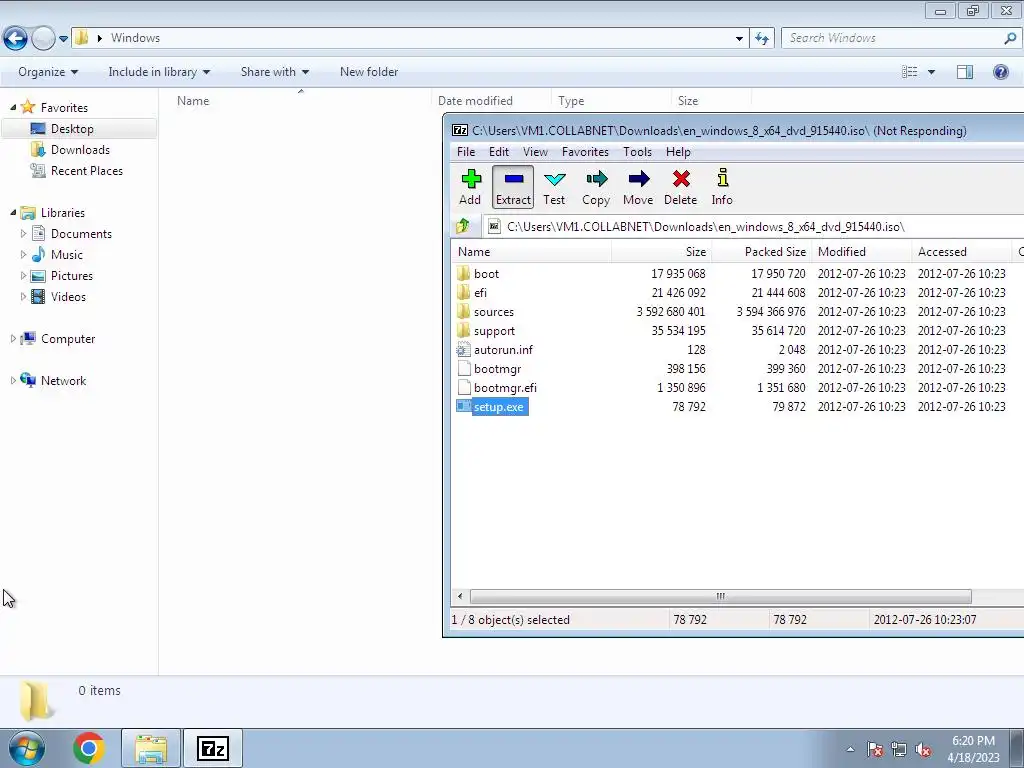Click the Explorer forward navigation button
This screenshot has height=768, width=1024.
click(43, 39)
